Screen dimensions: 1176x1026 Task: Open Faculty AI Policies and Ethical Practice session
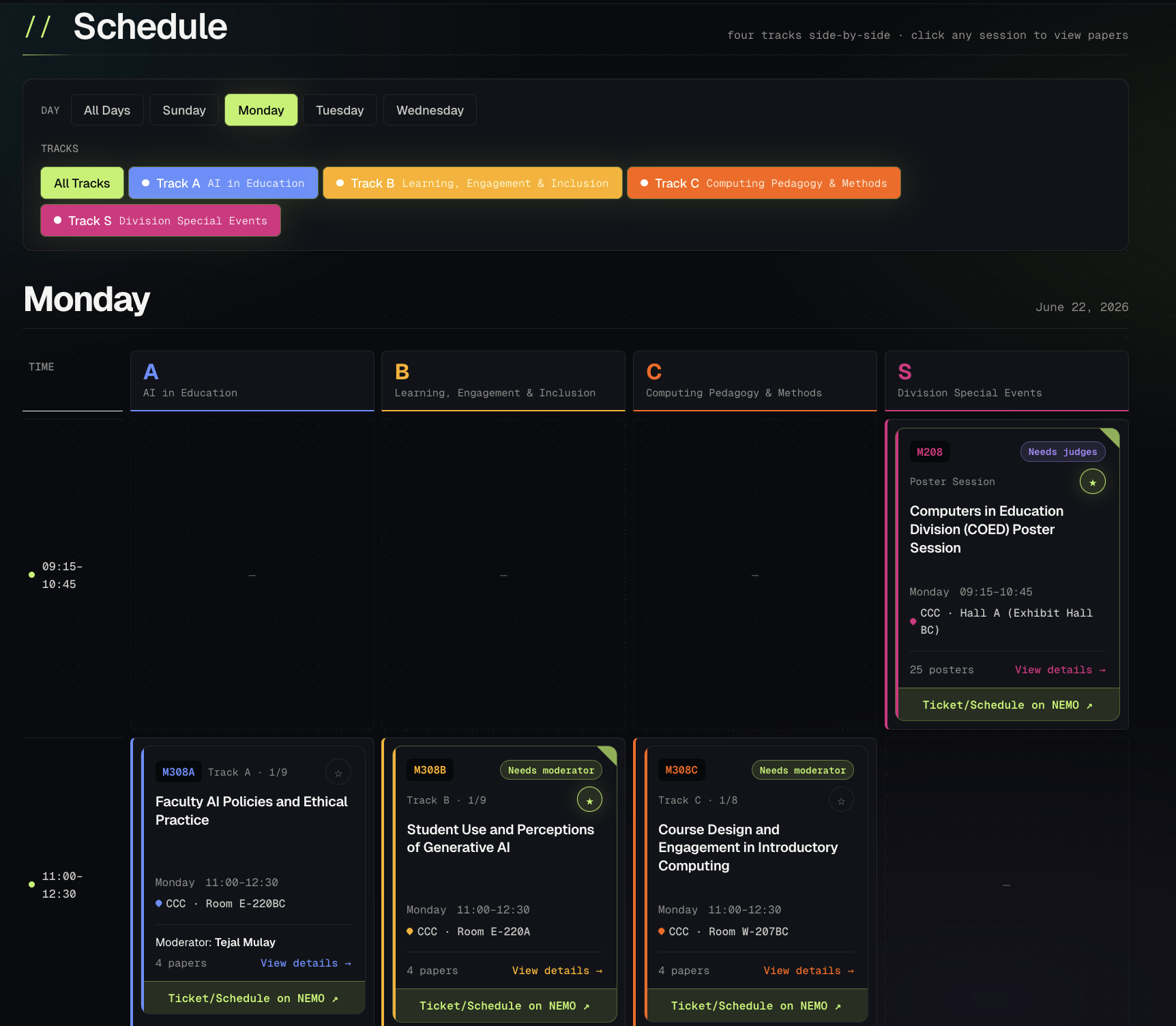pyautogui.click(x=252, y=810)
